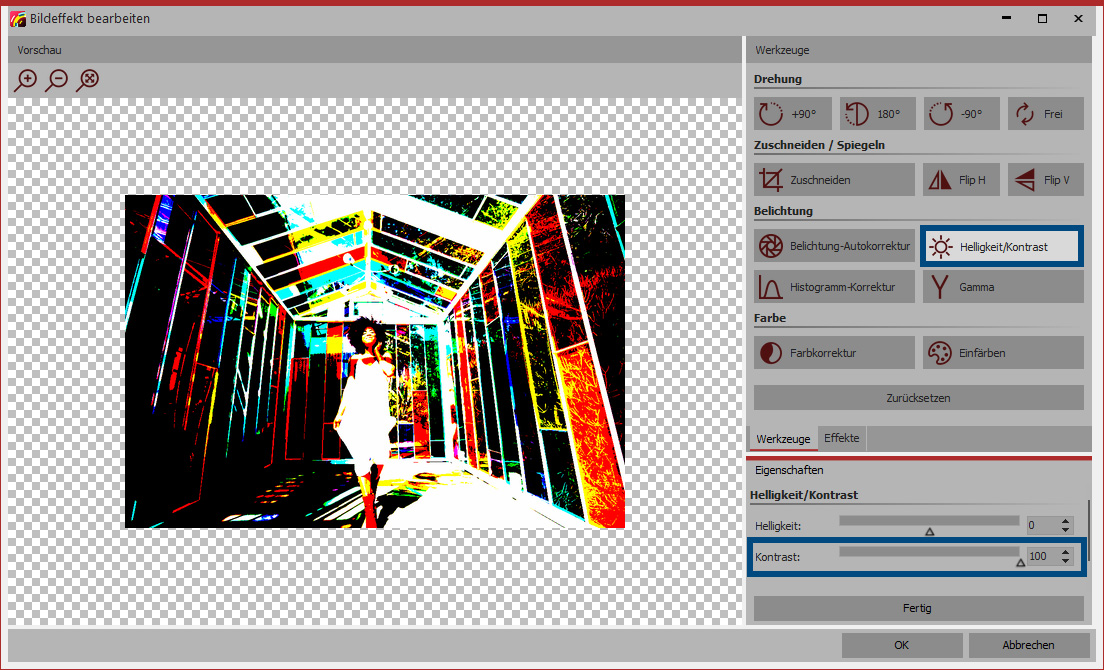
Task: Open the Einfärben colorize tool
Action: [1002, 353]
